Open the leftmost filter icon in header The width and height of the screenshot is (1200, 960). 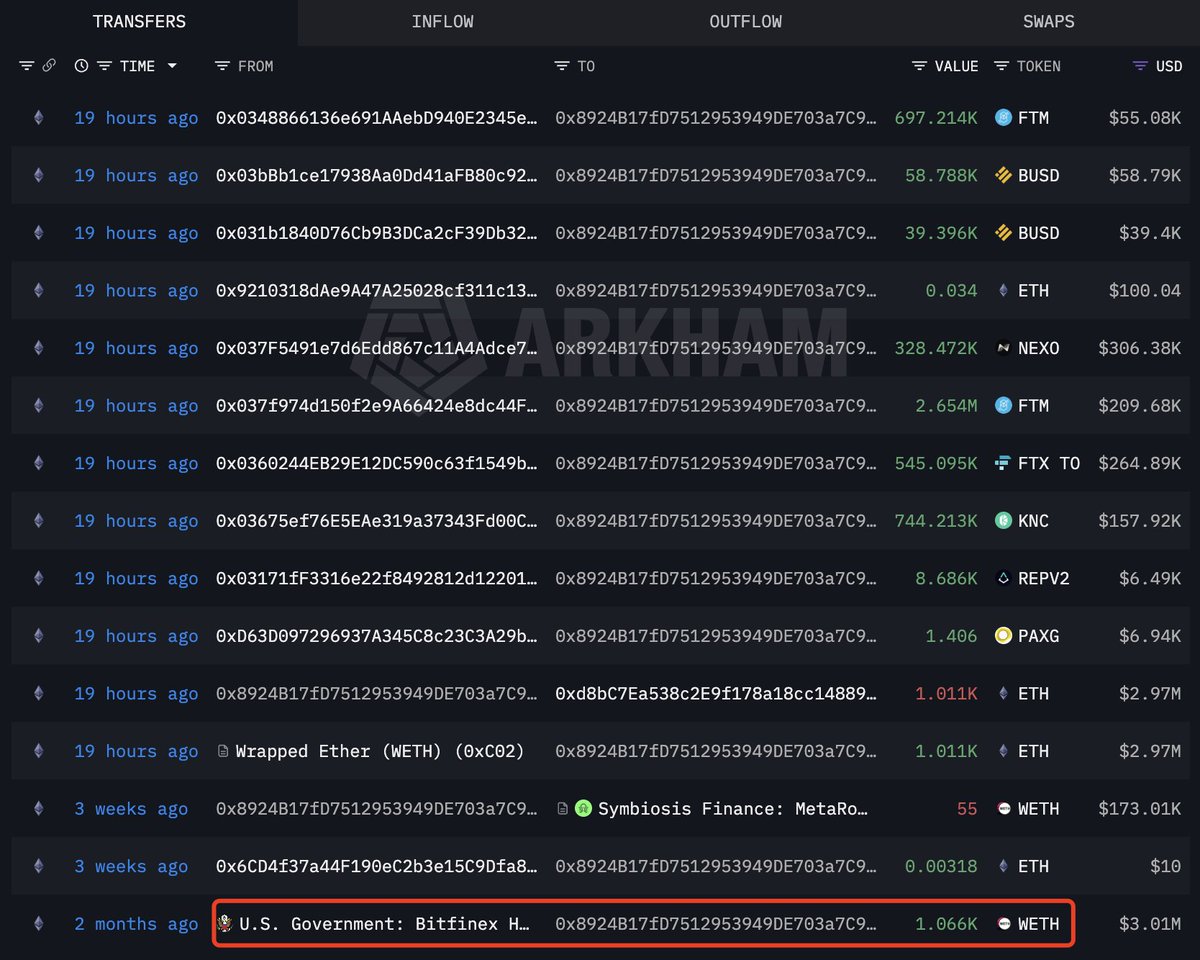click(x=26, y=66)
